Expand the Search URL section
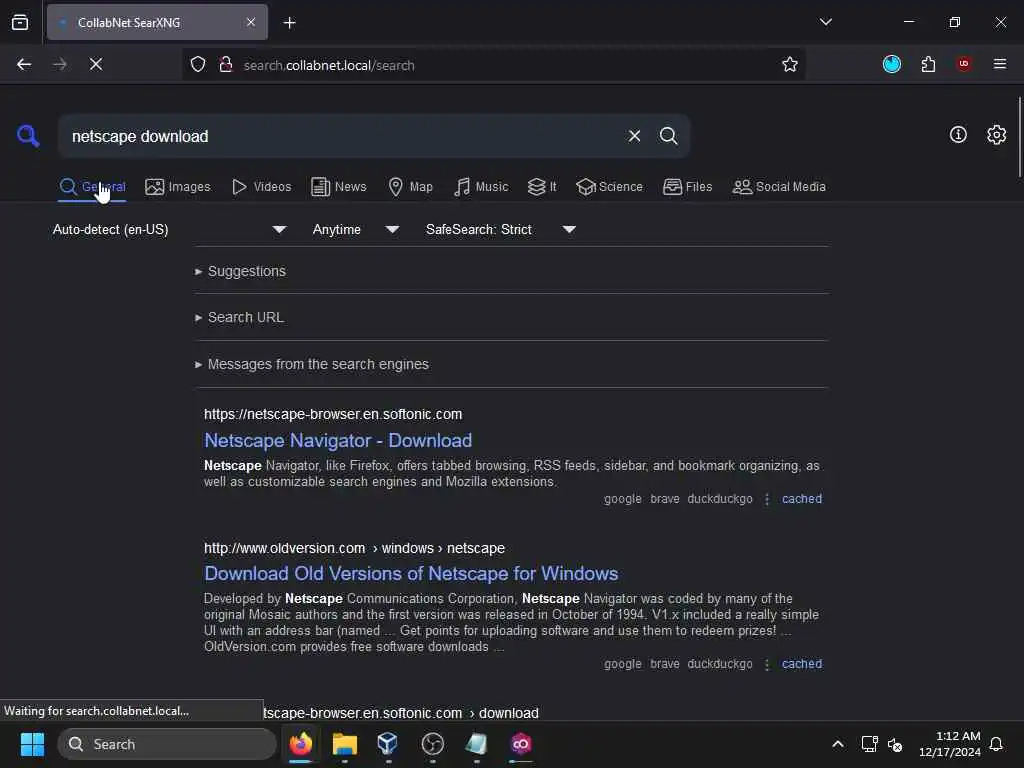Screen dimensions: 1024x768 click(239, 317)
